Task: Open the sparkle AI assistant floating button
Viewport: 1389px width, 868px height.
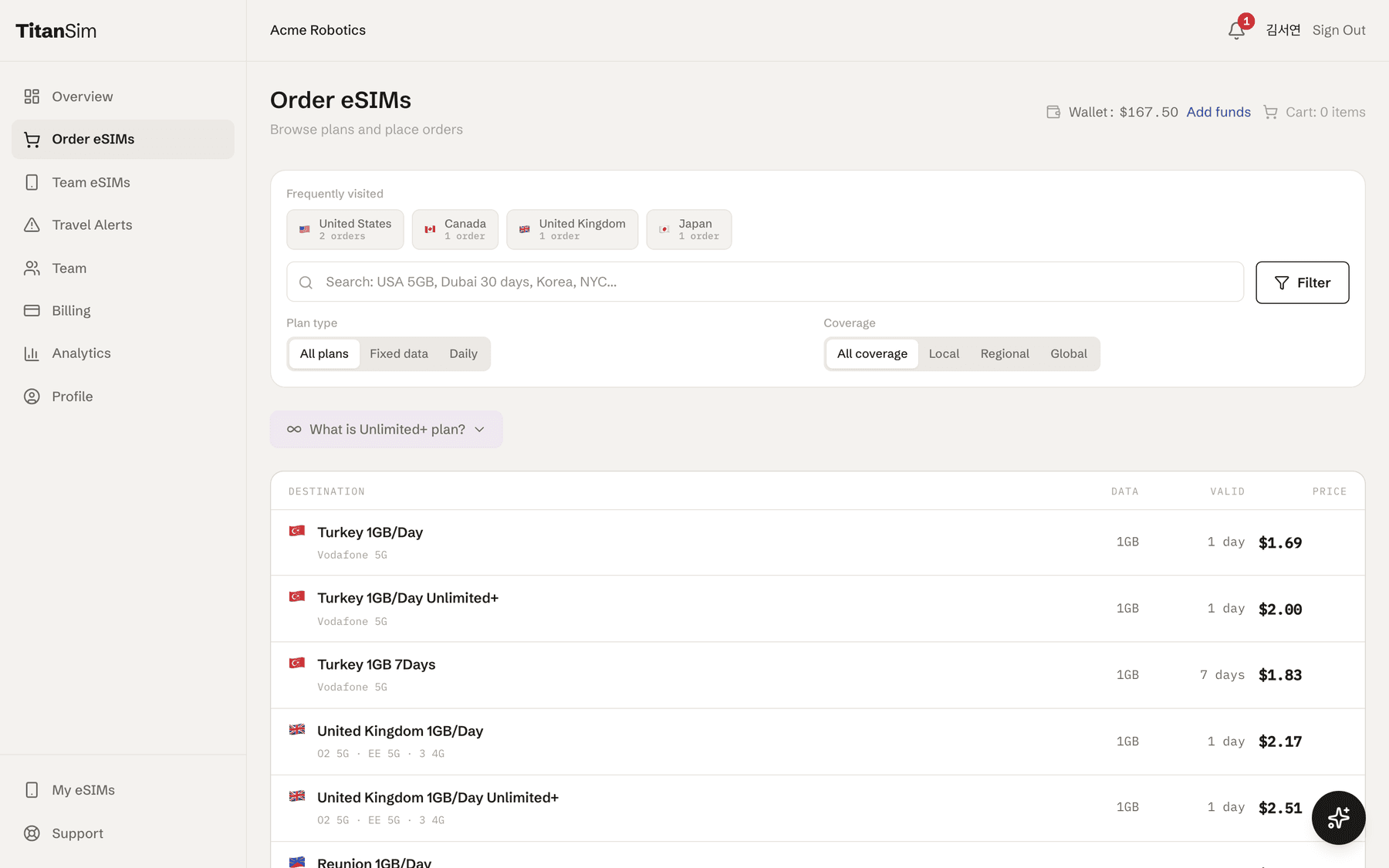Action: 1339,818
